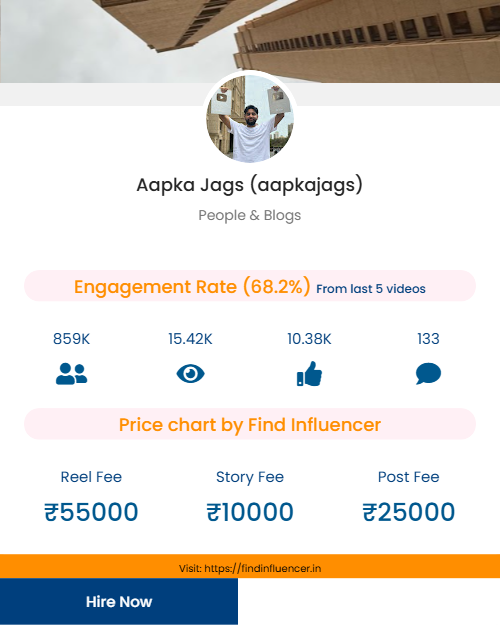Click the Story Fee ₹10000 price
Screen dimensions: 500x625
click(x=250, y=512)
